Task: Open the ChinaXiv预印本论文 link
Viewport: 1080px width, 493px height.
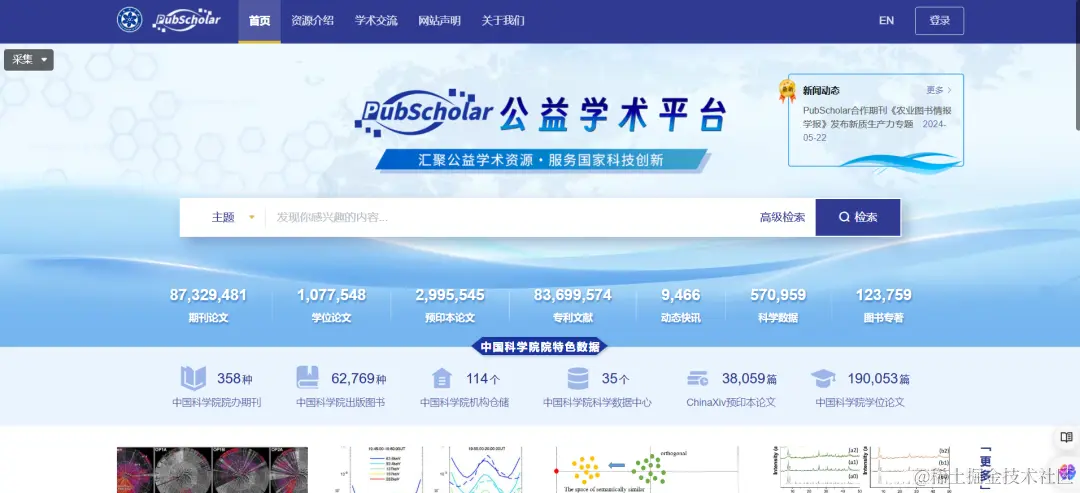Action: click(x=731, y=402)
